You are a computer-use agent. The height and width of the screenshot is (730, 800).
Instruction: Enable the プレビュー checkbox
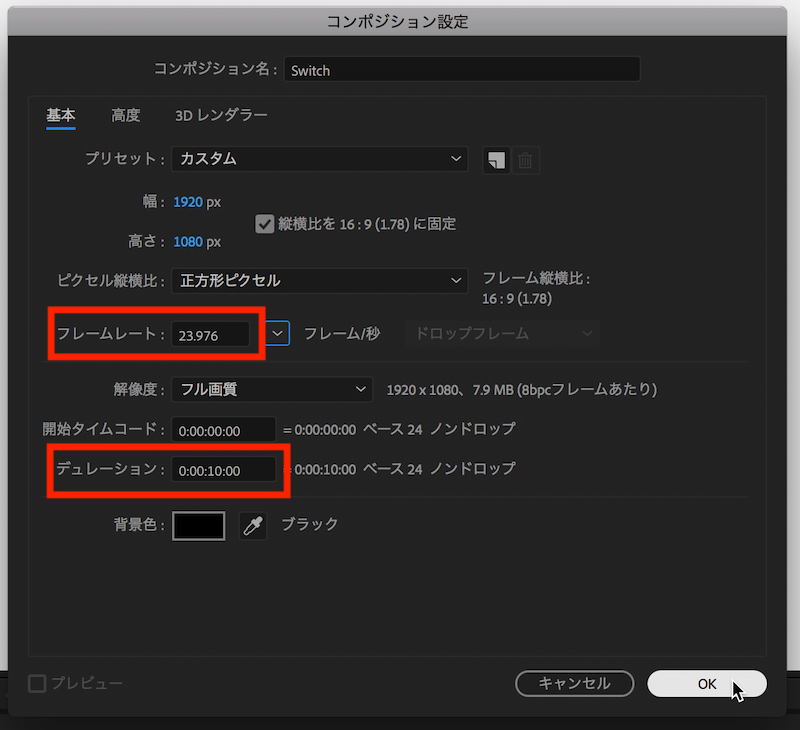tap(36, 684)
